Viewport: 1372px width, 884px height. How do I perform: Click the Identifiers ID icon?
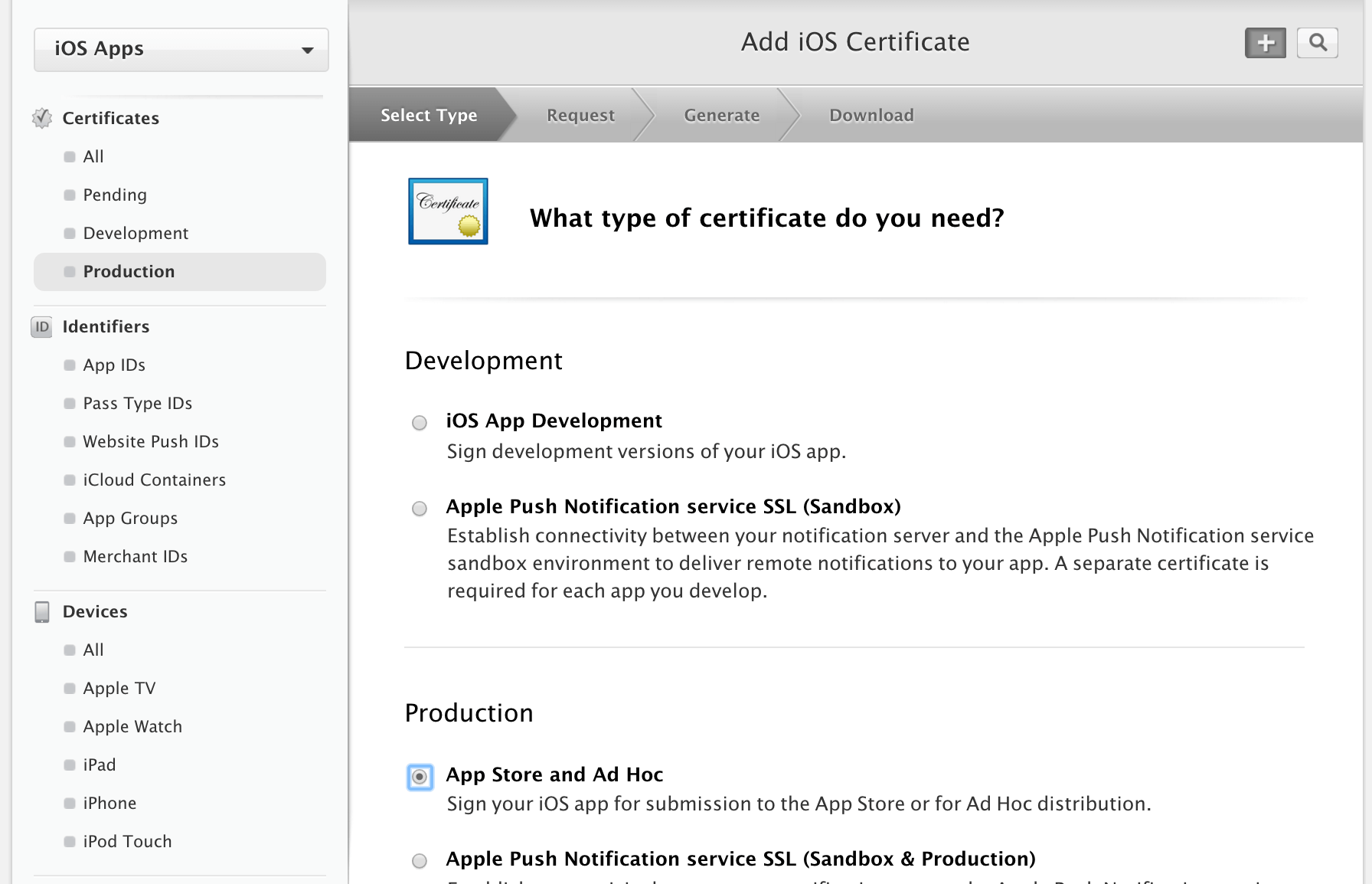41,327
